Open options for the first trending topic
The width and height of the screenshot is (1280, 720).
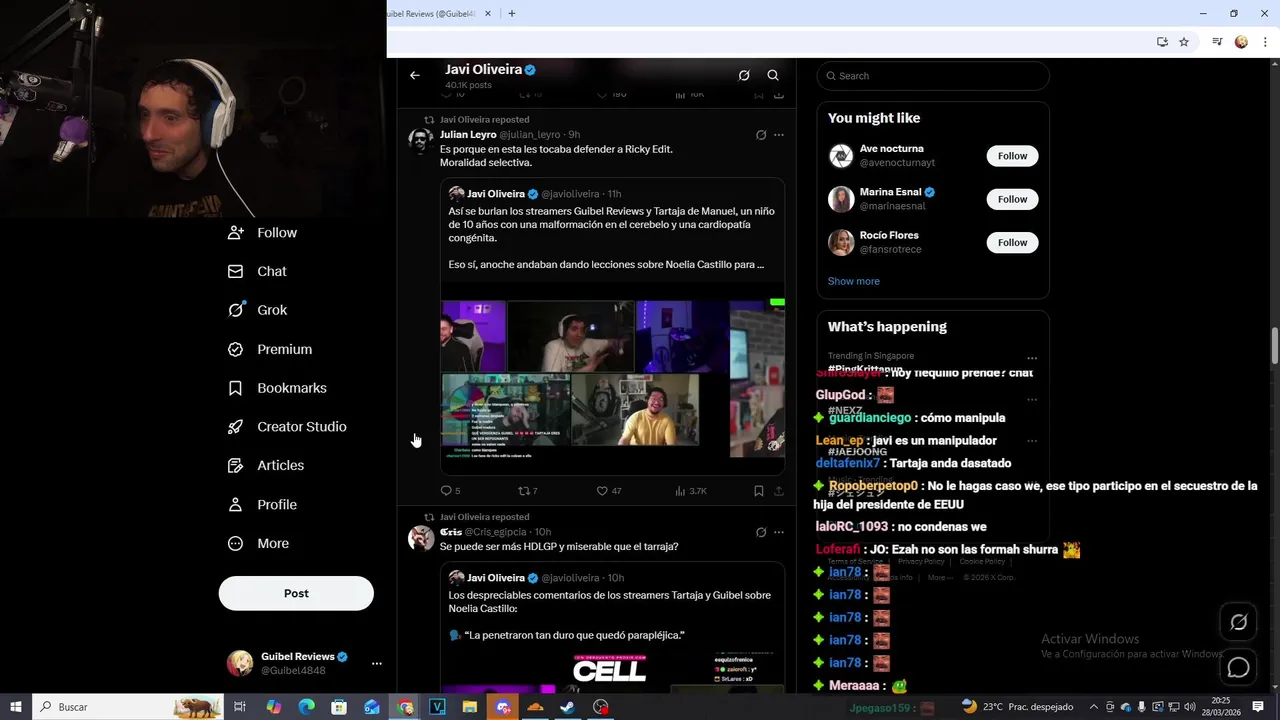point(1032,358)
